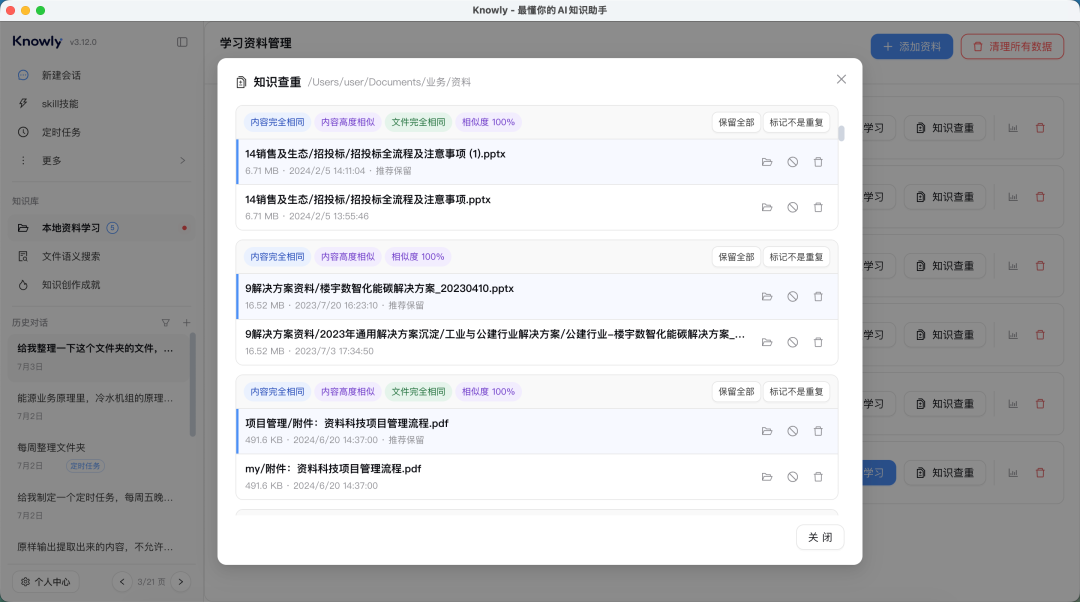Click the top row chart statistics icon
Viewport: 1080px width, 602px height.
[1012, 128]
